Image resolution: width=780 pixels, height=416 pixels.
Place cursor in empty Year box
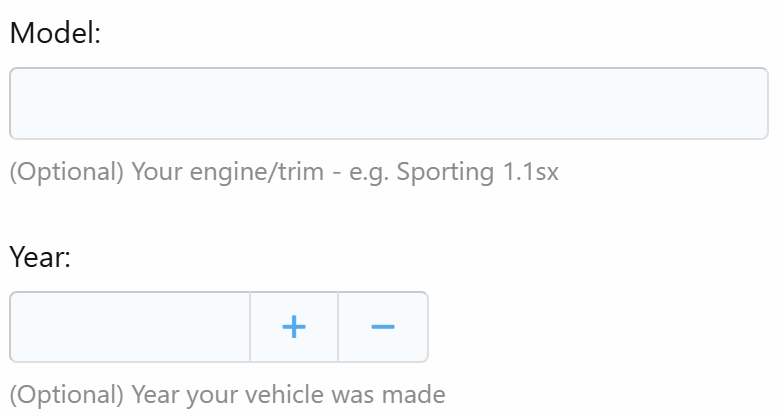[x=130, y=327]
